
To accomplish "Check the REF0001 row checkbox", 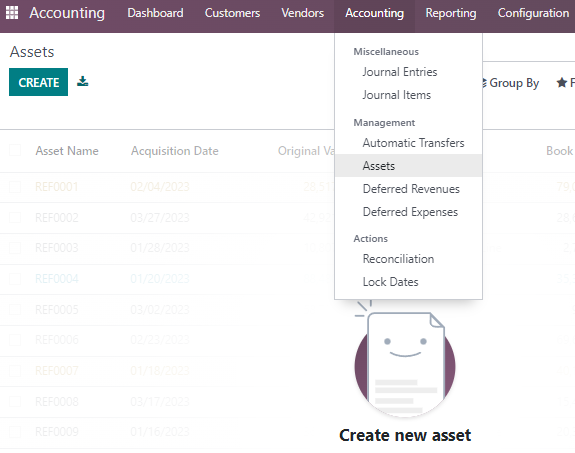I will (x=15, y=187).
